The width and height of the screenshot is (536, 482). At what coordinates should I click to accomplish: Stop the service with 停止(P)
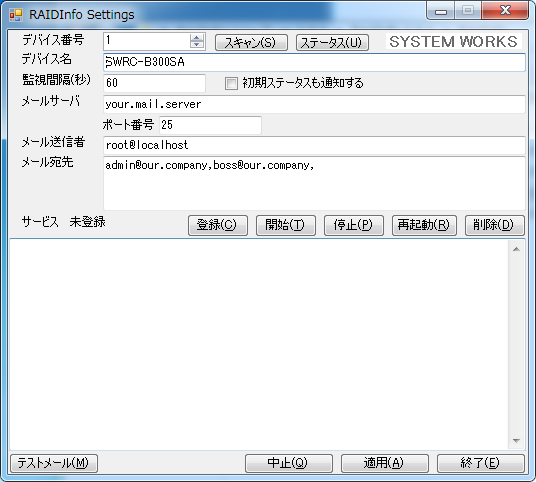tap(353, 225)
